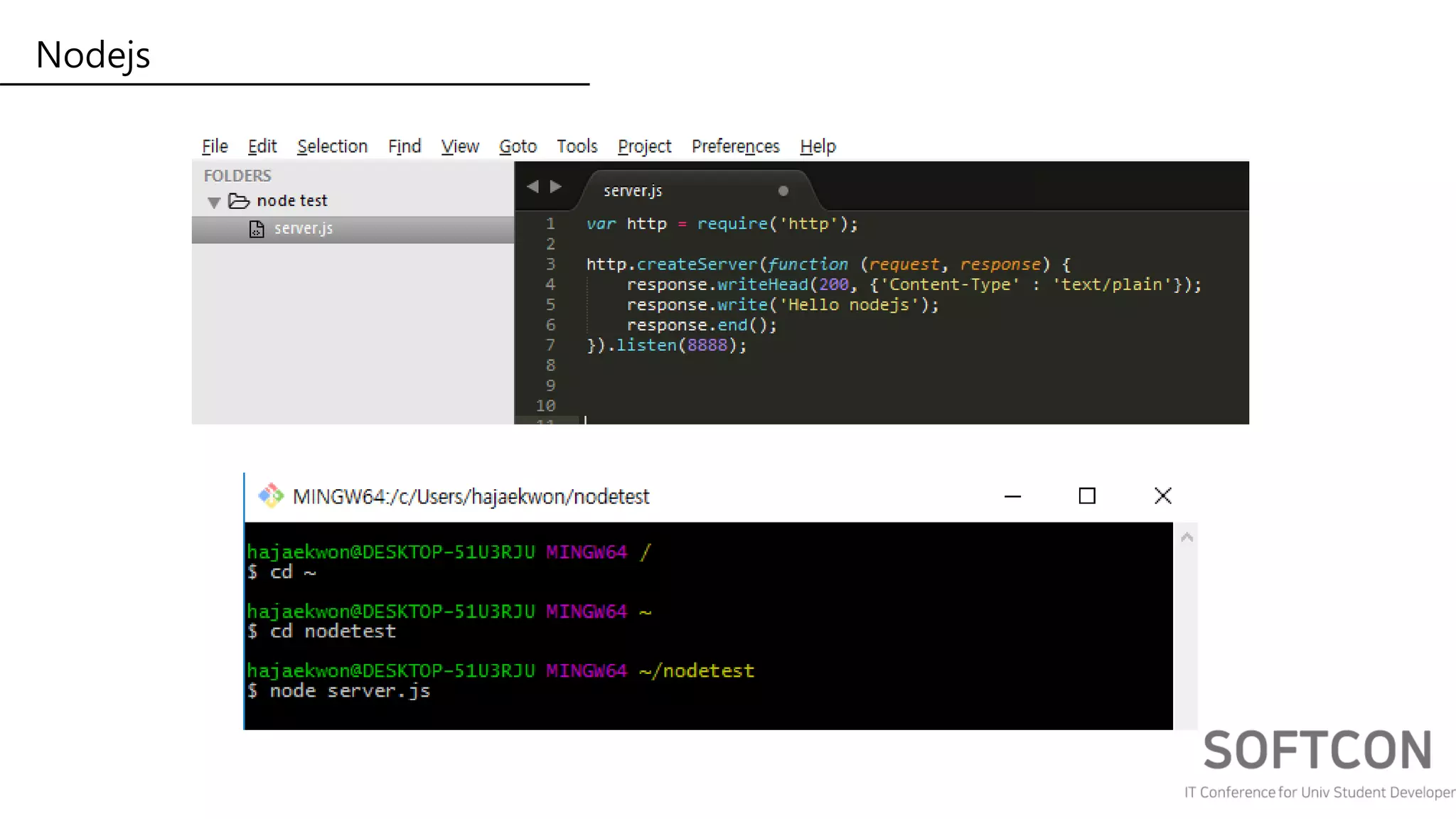Click the next tab arrow
Image resolution: width=1456 pixels, height=819 pixels.
coord(556,186)
